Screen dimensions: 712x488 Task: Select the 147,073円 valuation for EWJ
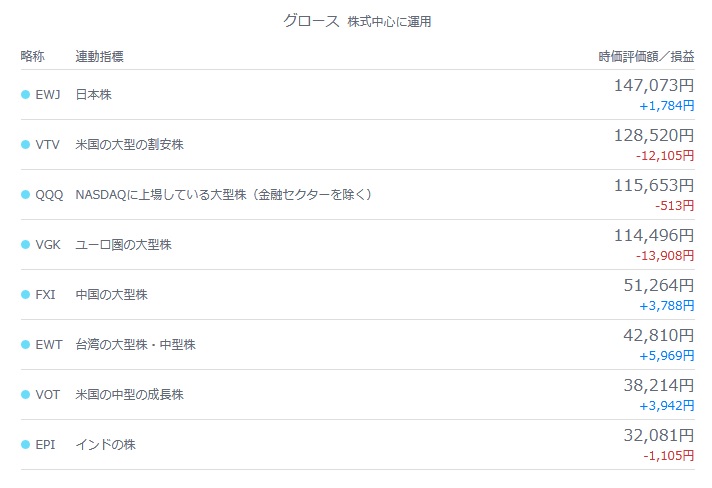click(x=654, y=85)
